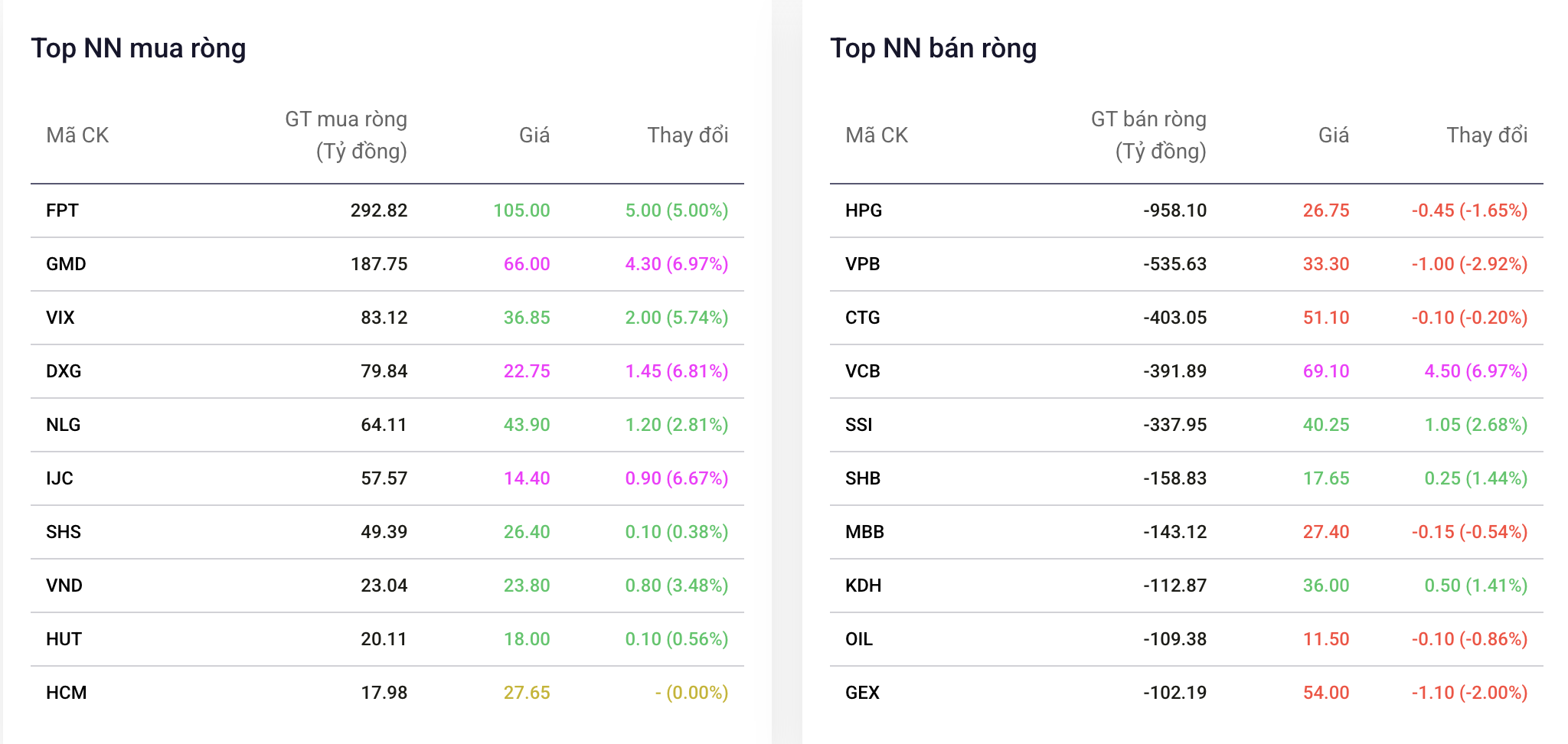This screenshot has width=1568, height=744.
Task: Click GEX net sell value -102.19
Action: point(1175,693)
